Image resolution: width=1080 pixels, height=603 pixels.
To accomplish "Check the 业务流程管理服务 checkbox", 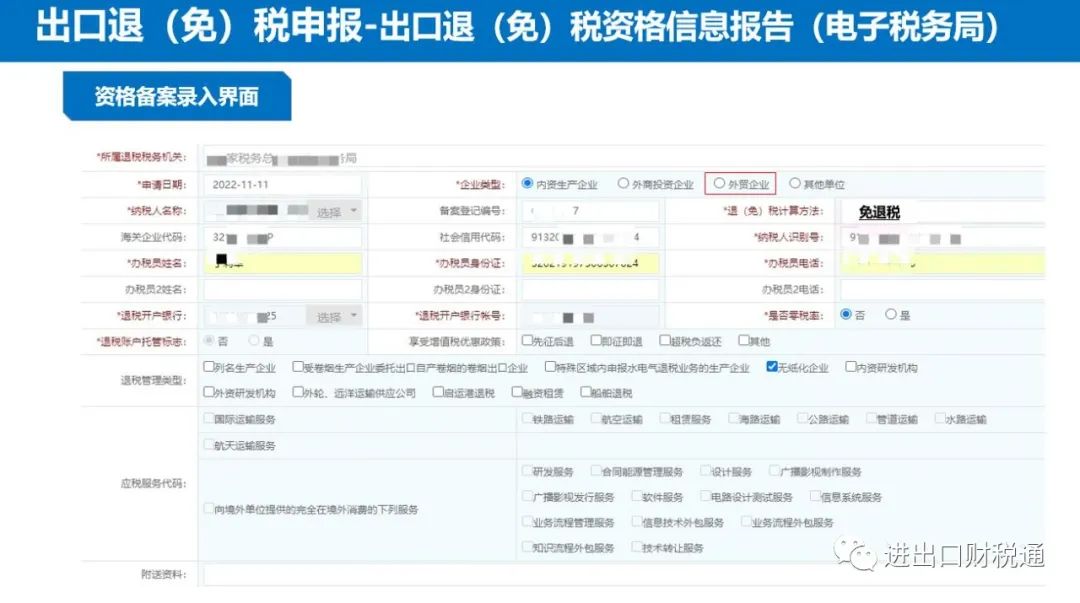I will click(x=527, y=522).
